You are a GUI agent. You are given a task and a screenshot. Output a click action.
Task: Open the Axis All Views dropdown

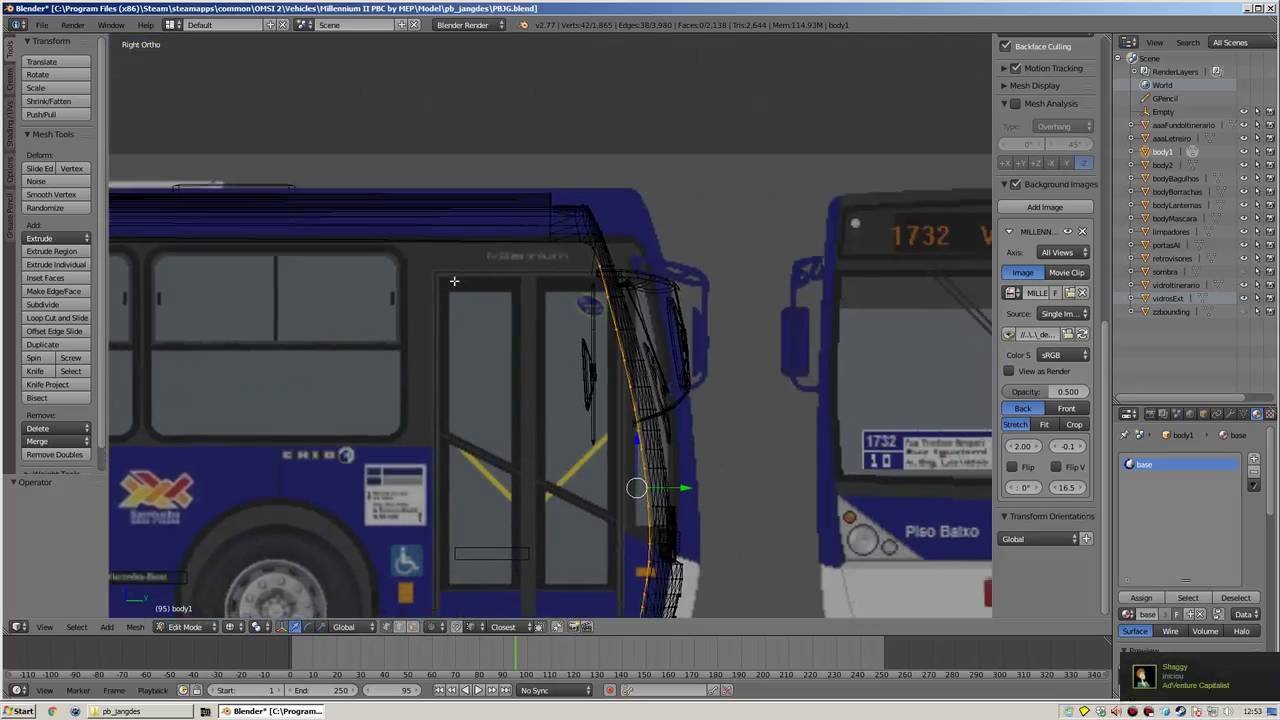click(x=1063, y=253)
